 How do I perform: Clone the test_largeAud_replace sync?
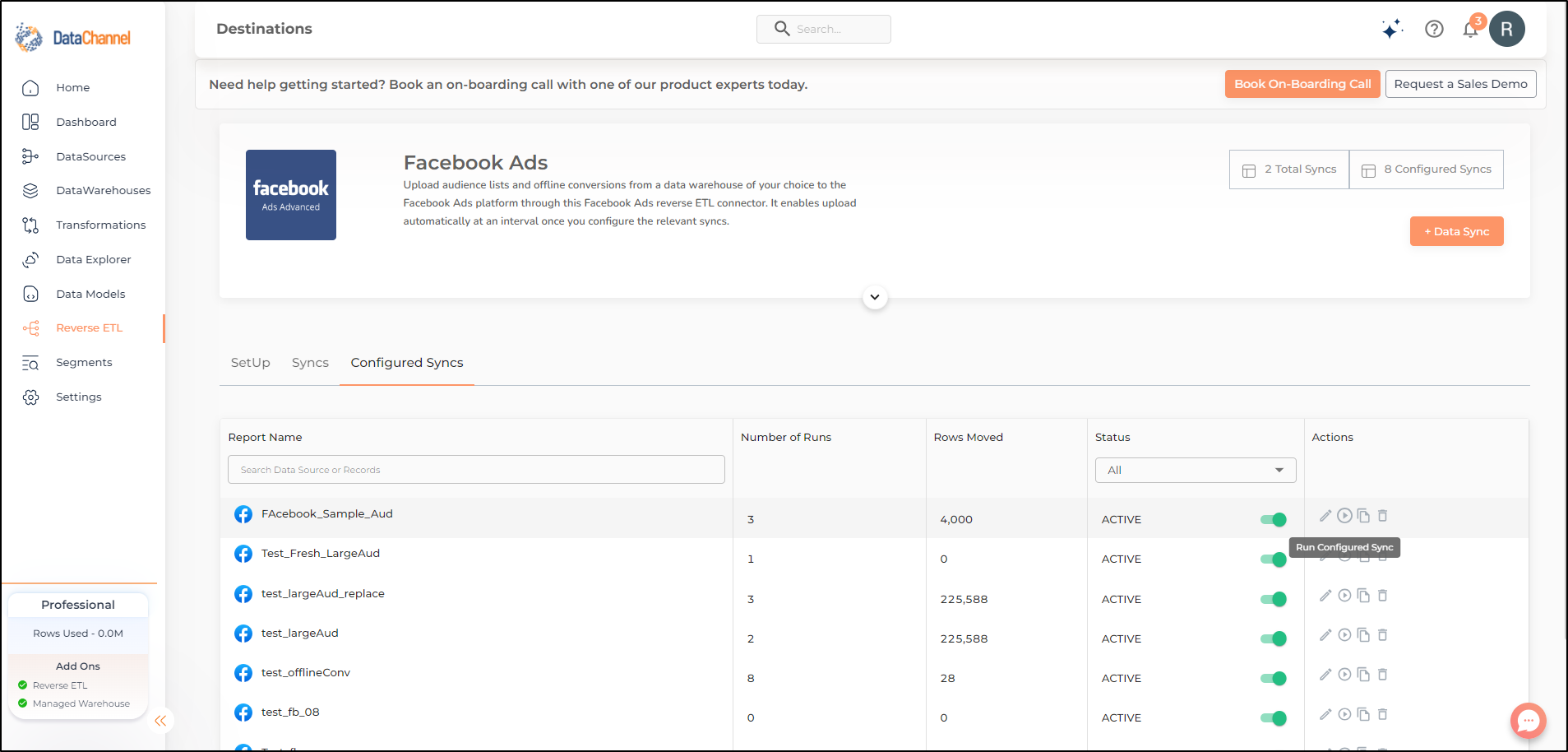pos(1363,596)
